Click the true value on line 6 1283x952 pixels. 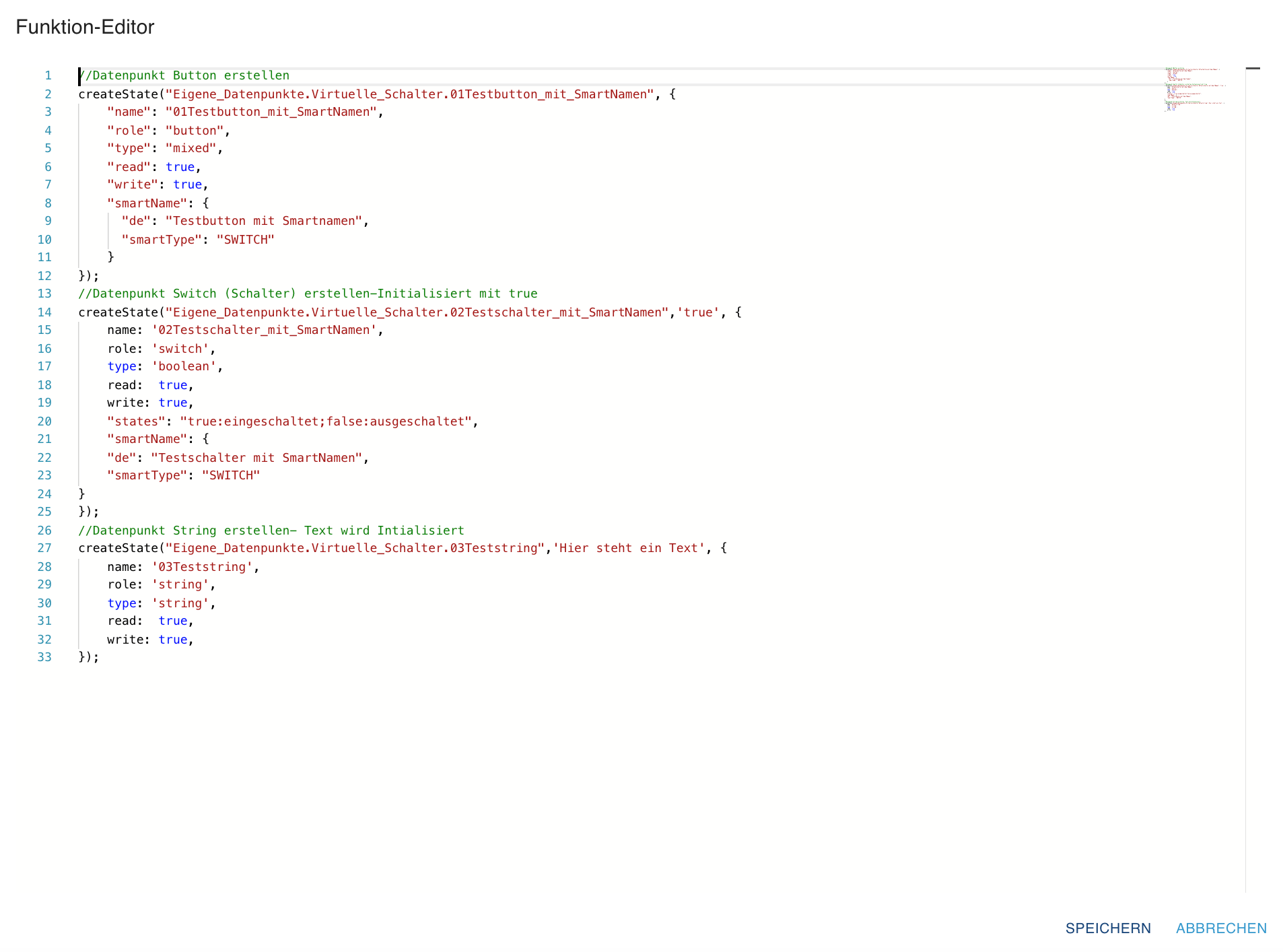click(x=180, y=167)
